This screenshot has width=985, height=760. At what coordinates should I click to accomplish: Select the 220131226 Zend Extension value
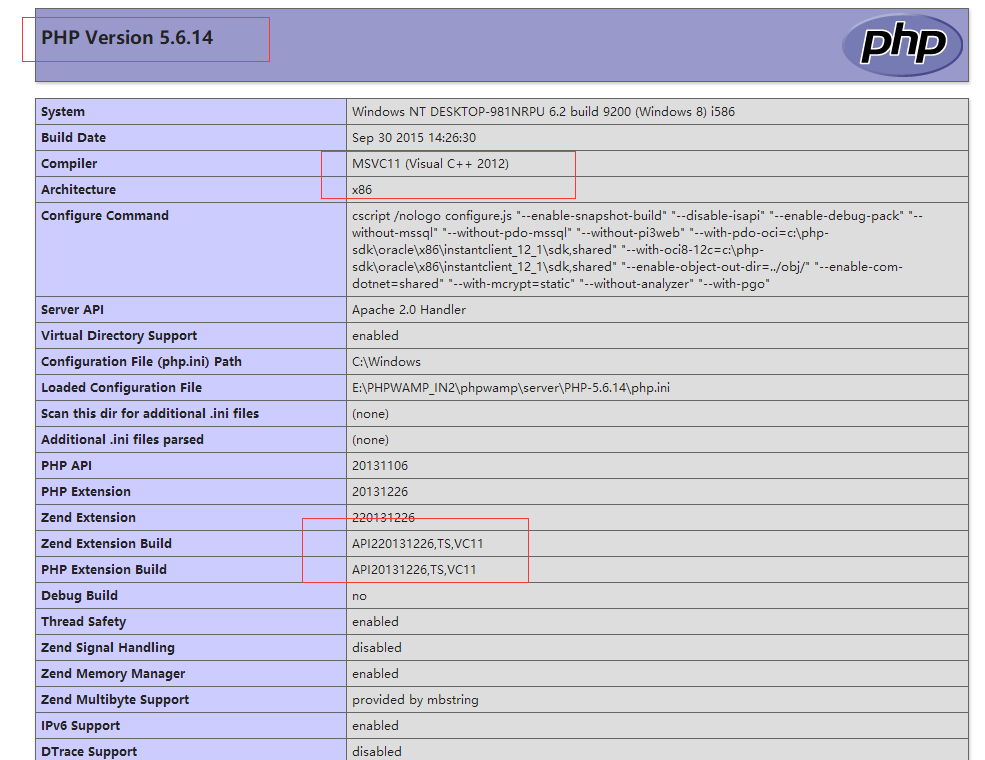point(383,518)
